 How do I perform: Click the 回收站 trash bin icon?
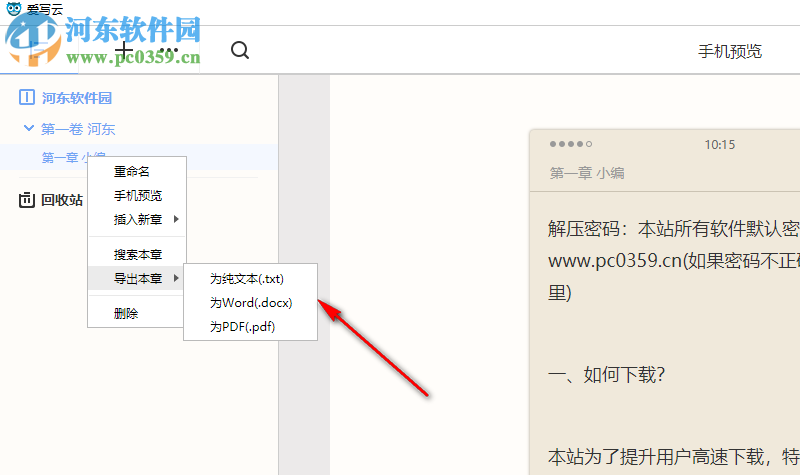pyautogui.click(x=27, y=199)
